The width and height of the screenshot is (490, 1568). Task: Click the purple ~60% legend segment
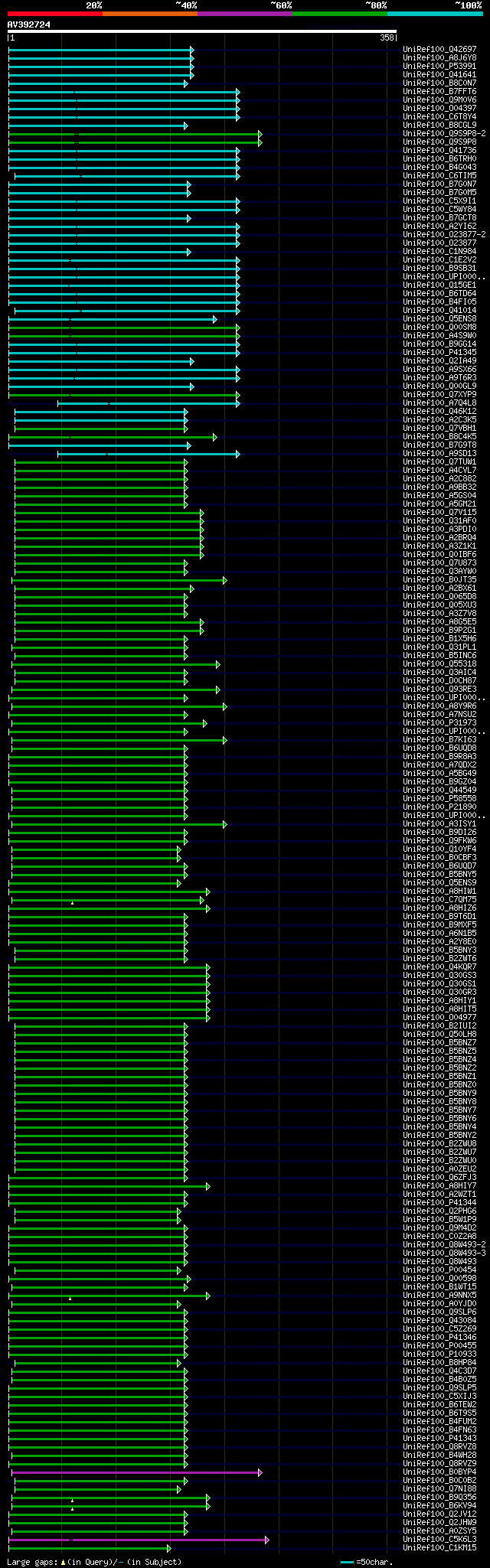(245, 13)
